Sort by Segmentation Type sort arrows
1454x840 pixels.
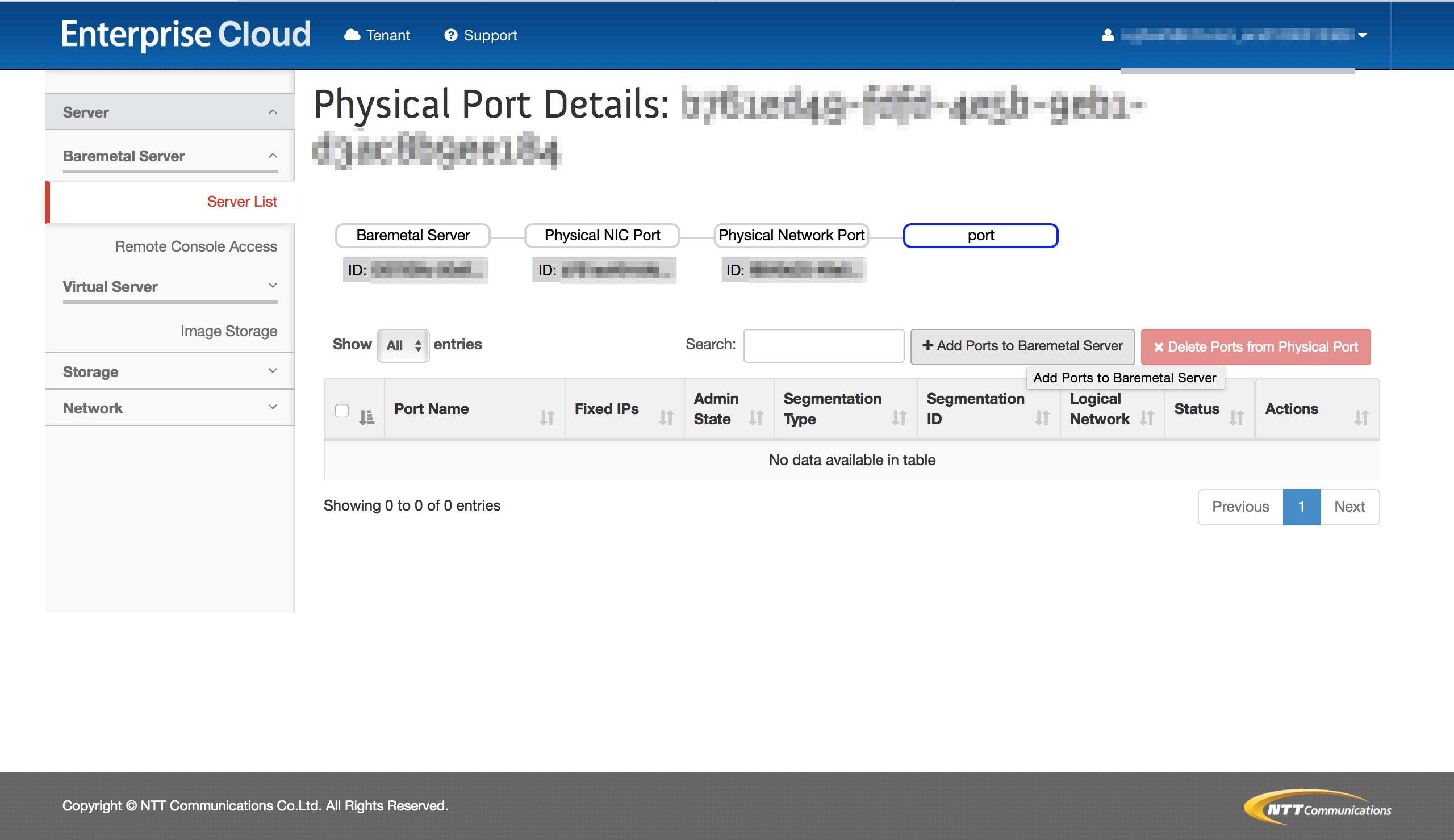tap(899, 417)
